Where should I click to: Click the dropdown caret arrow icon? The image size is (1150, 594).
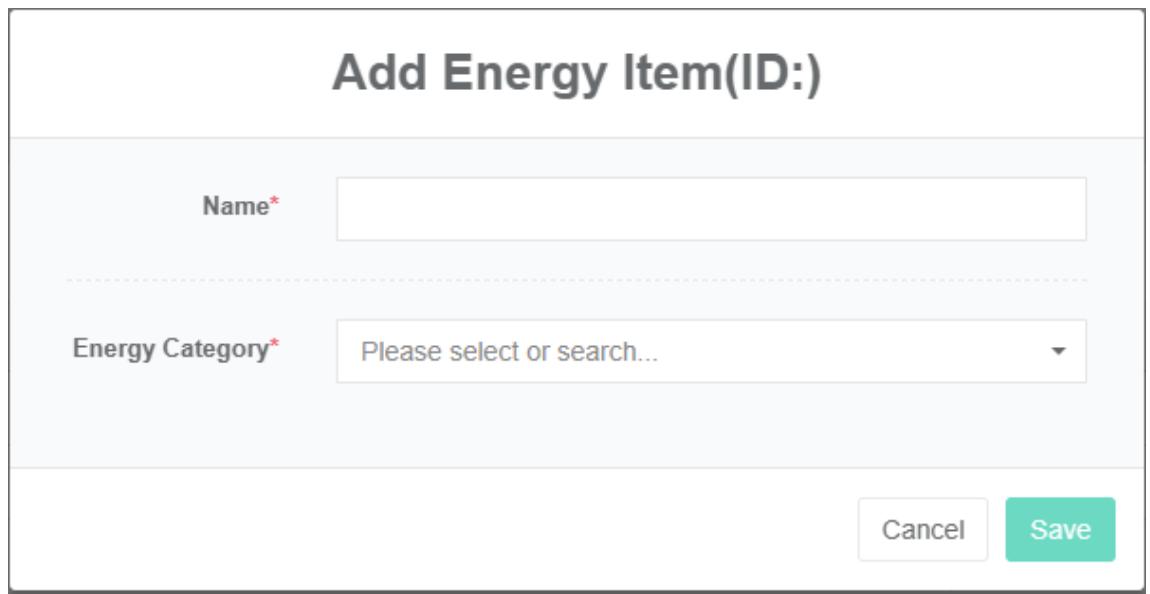click(1059, 352)
